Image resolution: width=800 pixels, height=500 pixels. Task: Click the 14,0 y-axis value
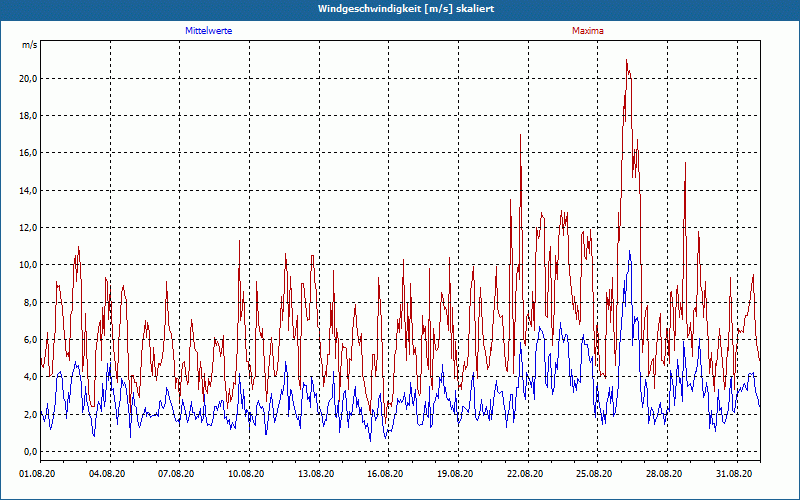pyautogui.click(x=29, y=190)
